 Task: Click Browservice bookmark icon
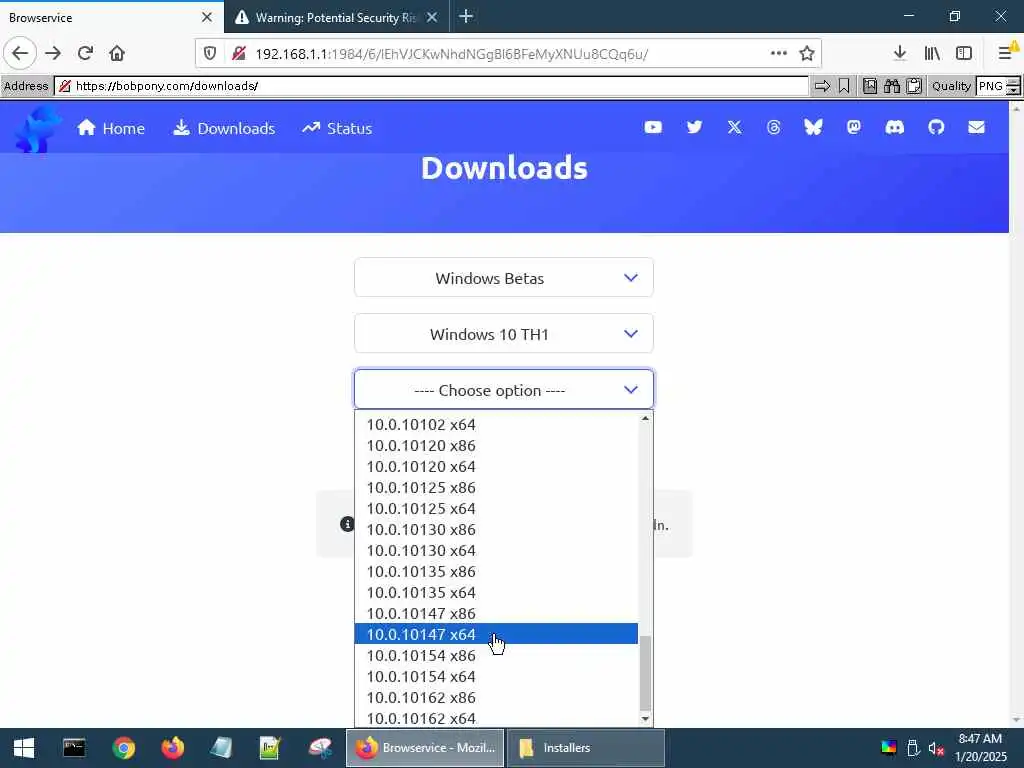844,86
